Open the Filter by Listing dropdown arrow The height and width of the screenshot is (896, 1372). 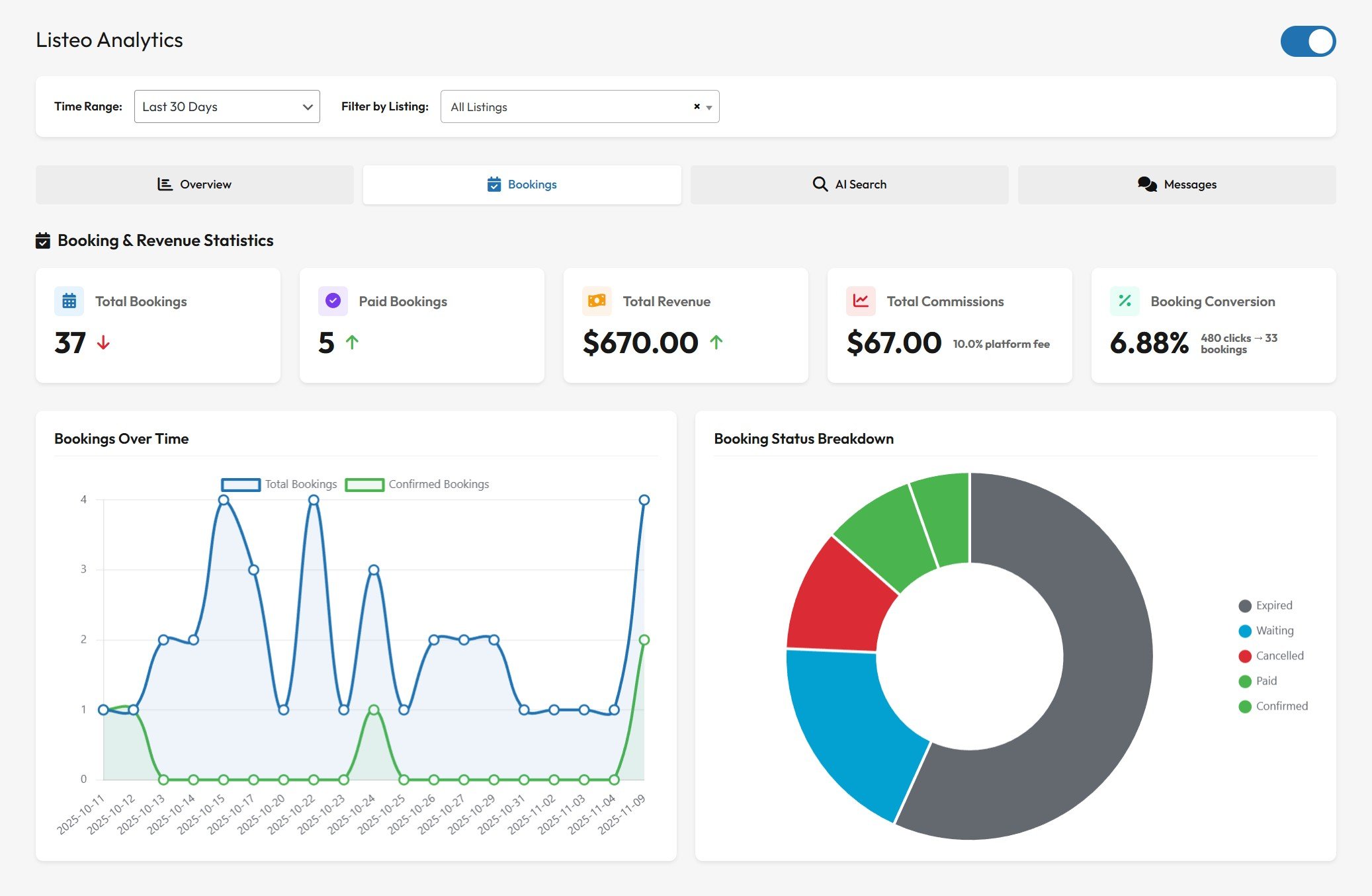[708, 106]
